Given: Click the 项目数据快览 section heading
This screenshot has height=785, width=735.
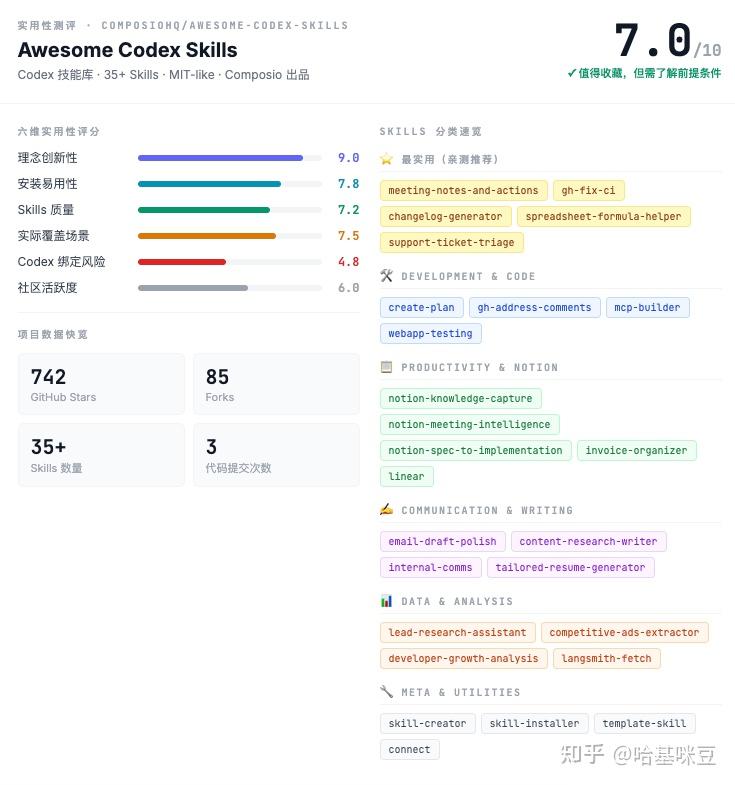Looking at the screenshot, I should [53, 334].
